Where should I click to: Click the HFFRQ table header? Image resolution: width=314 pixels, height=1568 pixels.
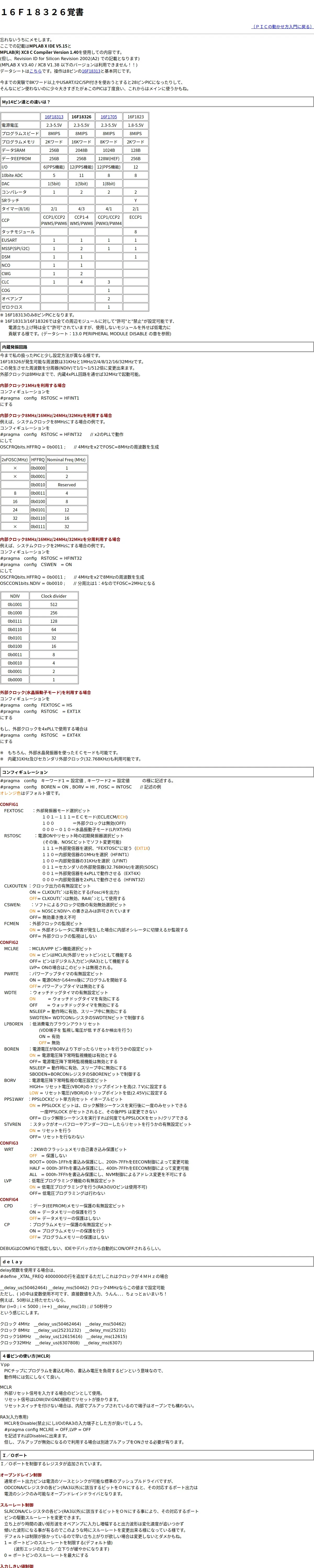pyautogui.click(x=38, y=460)
